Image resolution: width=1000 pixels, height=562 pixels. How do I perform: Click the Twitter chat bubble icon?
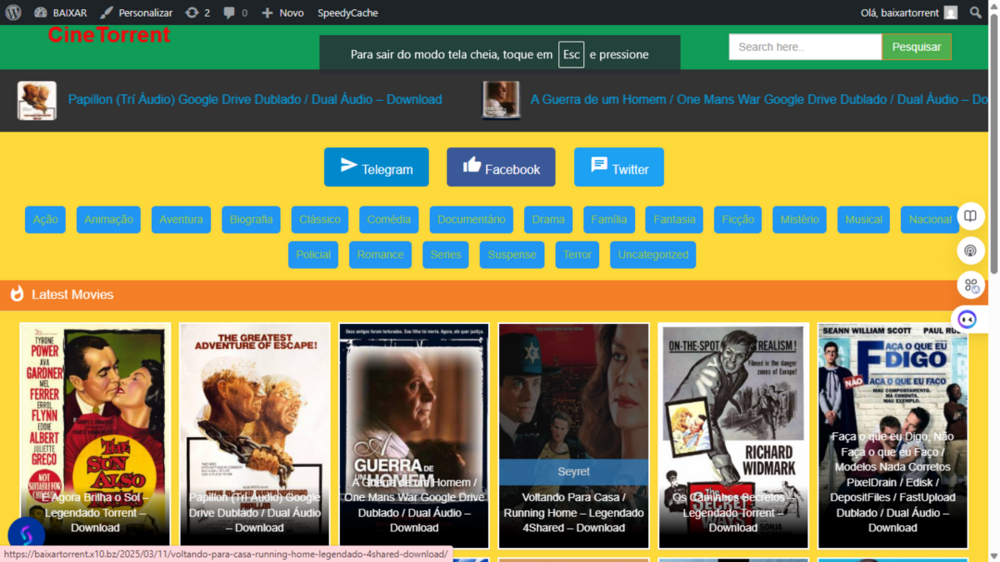[x=599, y=165]
